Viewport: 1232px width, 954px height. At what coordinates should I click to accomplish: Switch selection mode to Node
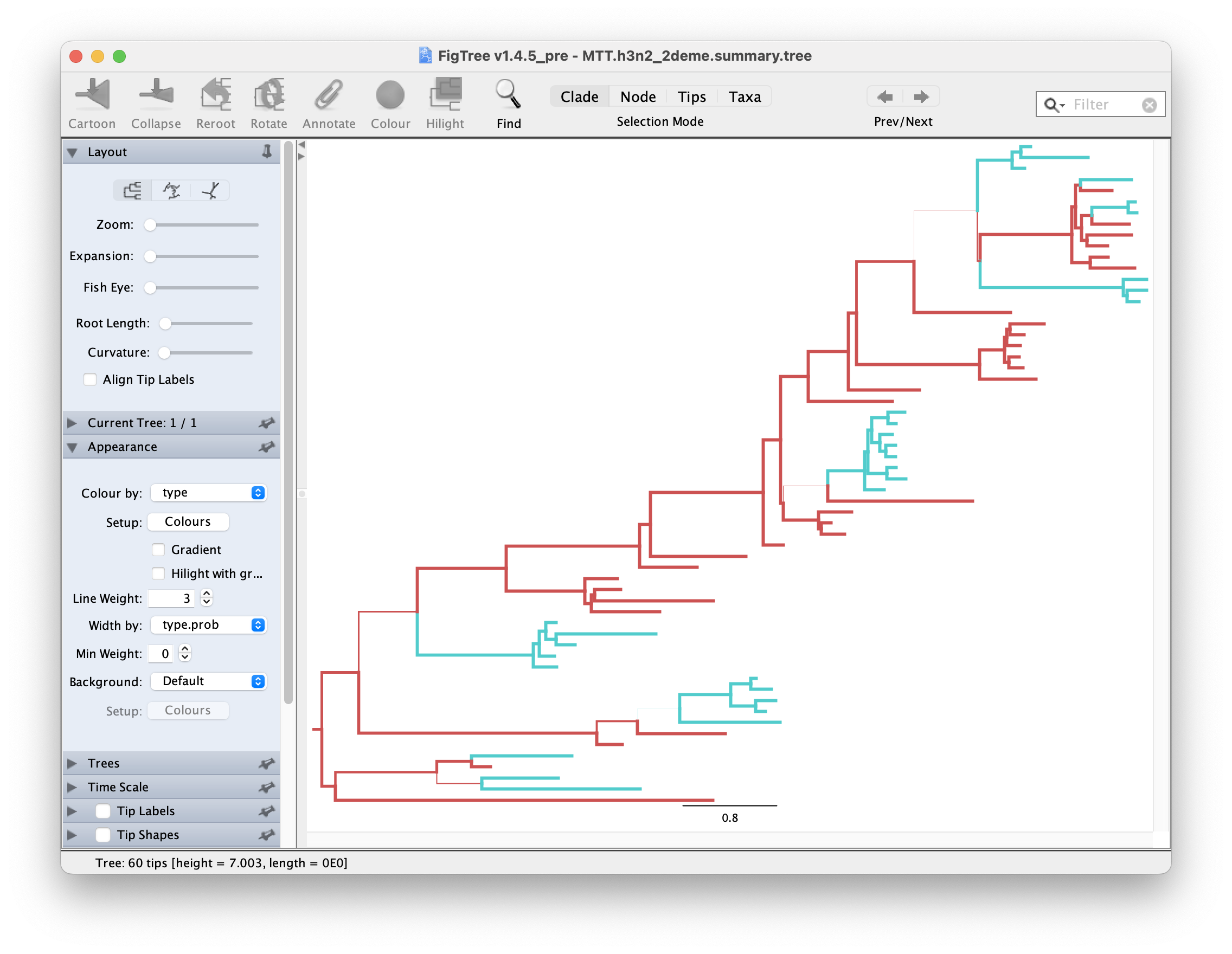pyautogui.click(x=638, y=97)
